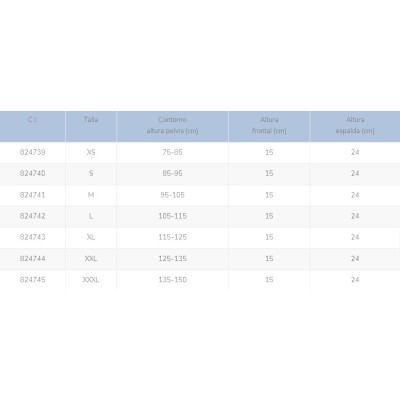Click the 75-85 contour range cell
The image size is (400, 400).
(x=172, y=152)
